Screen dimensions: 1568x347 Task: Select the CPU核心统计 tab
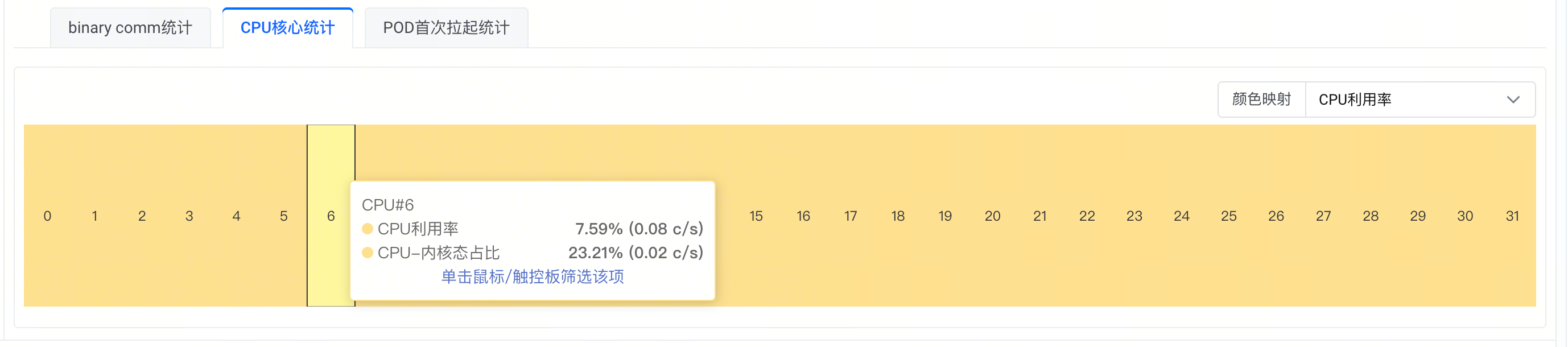pos(287,28)
